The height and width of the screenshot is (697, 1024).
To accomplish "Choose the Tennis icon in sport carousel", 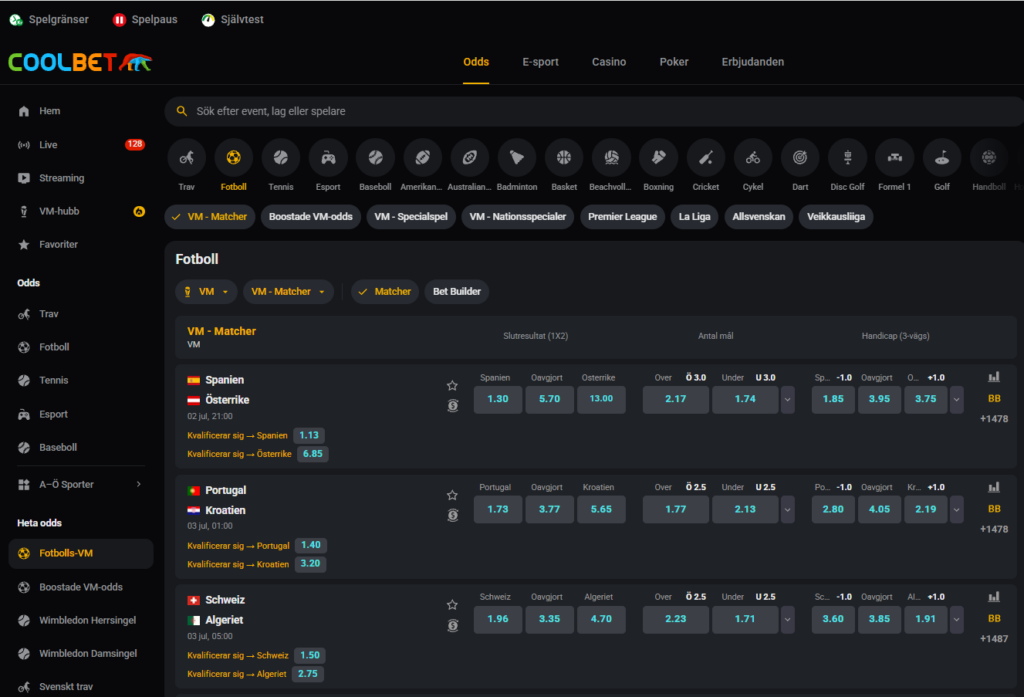I will click(x=281, y=157).
